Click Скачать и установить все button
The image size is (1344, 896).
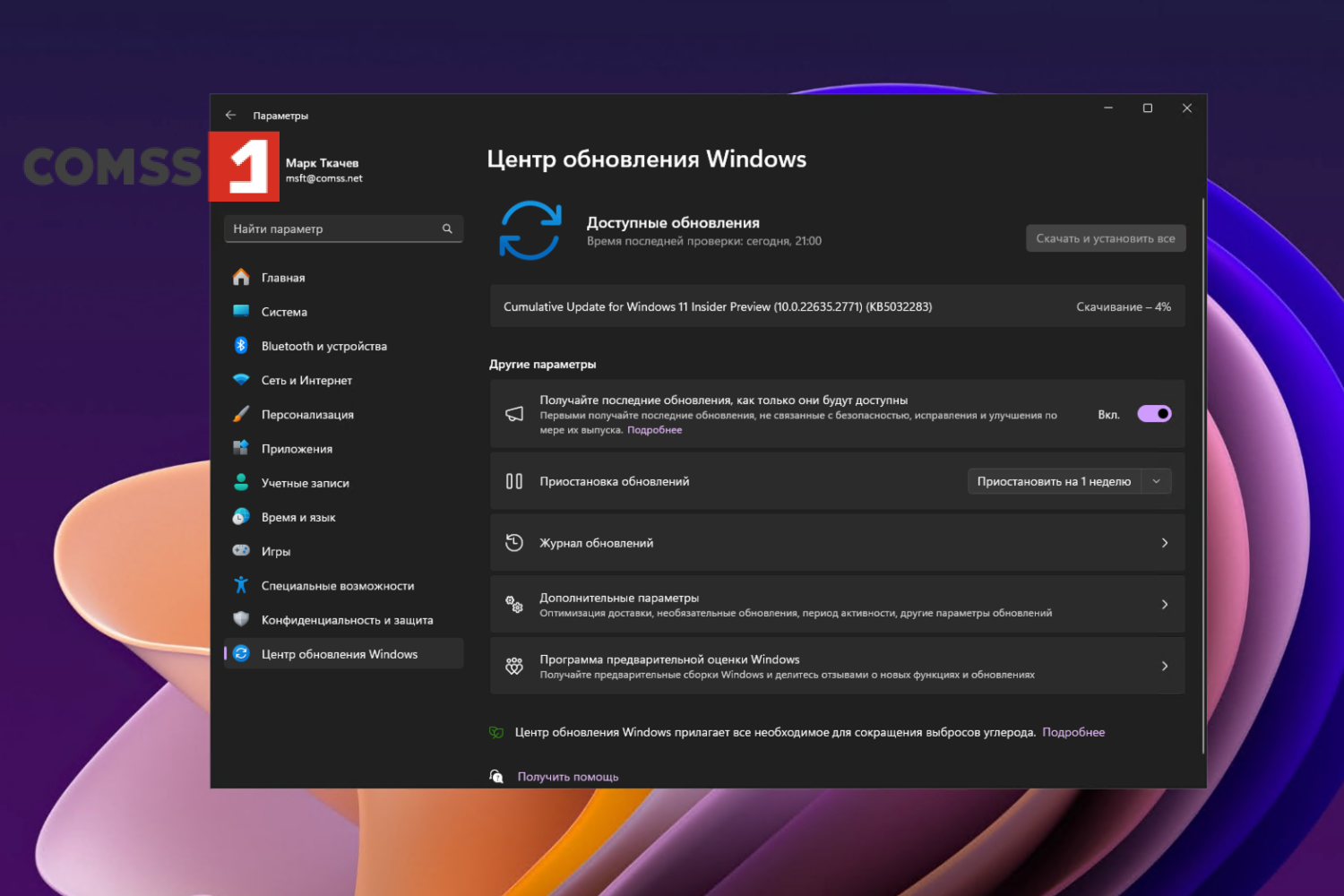pyautogui.click(x=1106, y=238)
